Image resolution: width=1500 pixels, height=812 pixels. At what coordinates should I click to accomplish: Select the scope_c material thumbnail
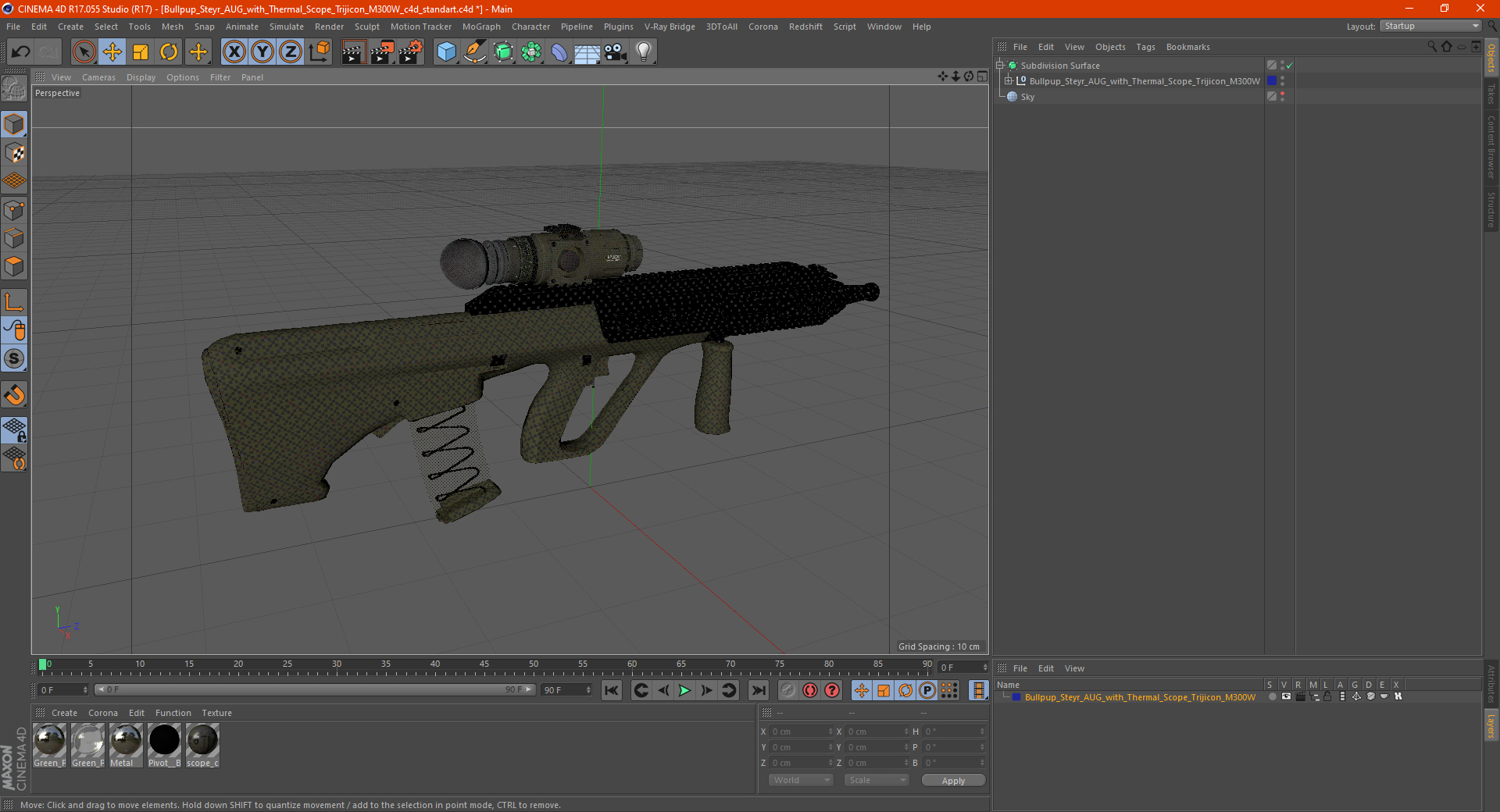pos(202,745)
